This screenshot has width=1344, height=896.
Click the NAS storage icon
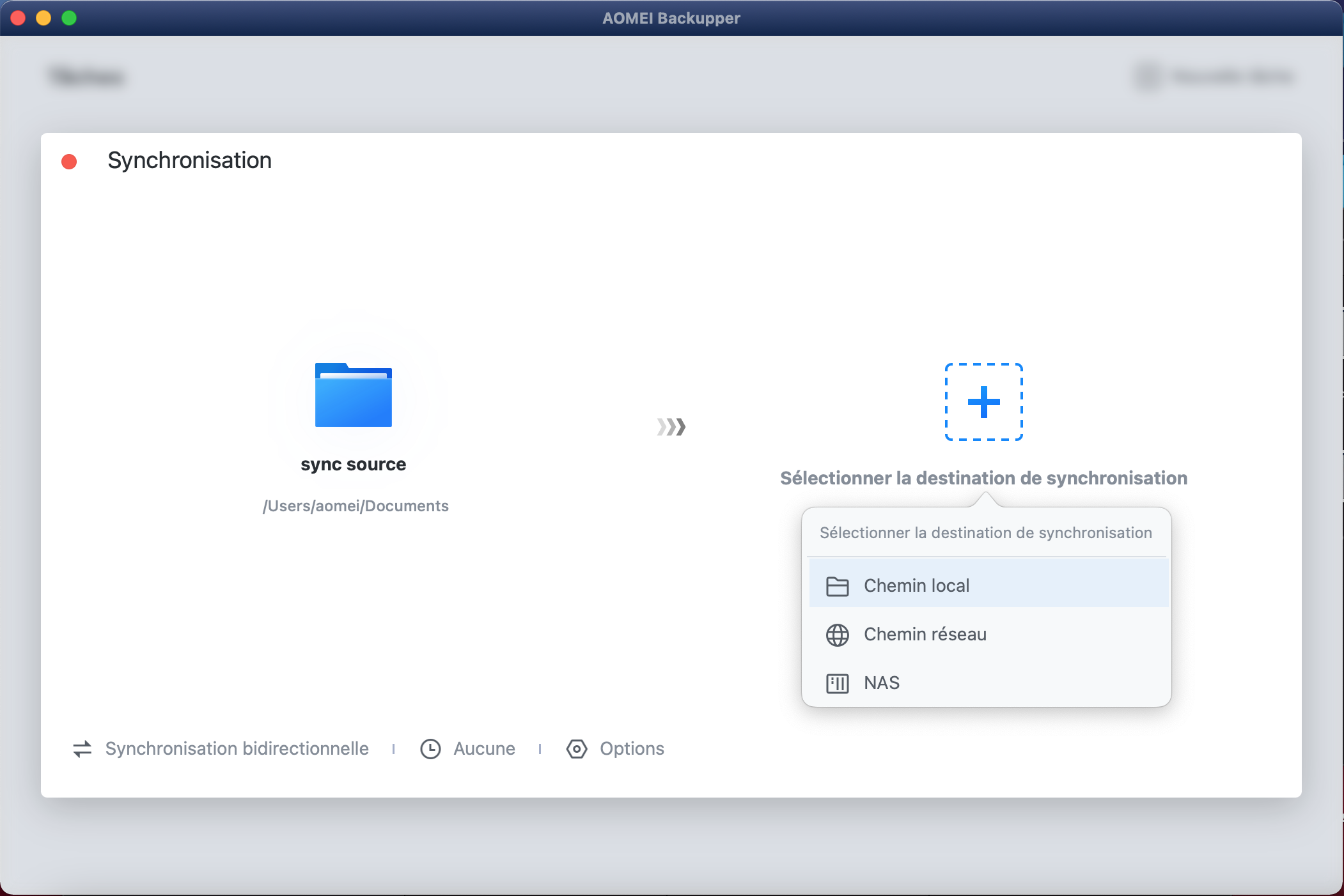837,683
